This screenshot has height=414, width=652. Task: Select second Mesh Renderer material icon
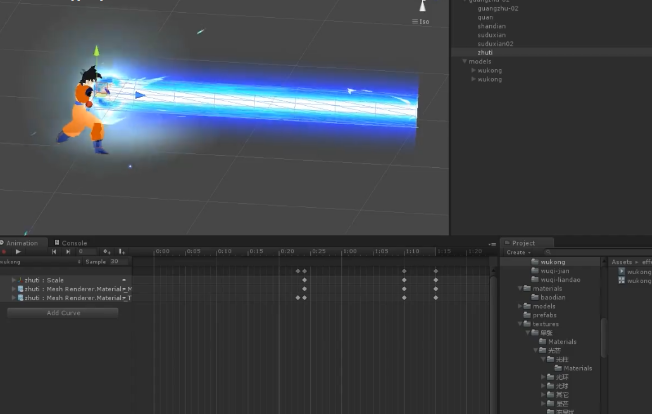pyautogui.click(x=20, y=298)
